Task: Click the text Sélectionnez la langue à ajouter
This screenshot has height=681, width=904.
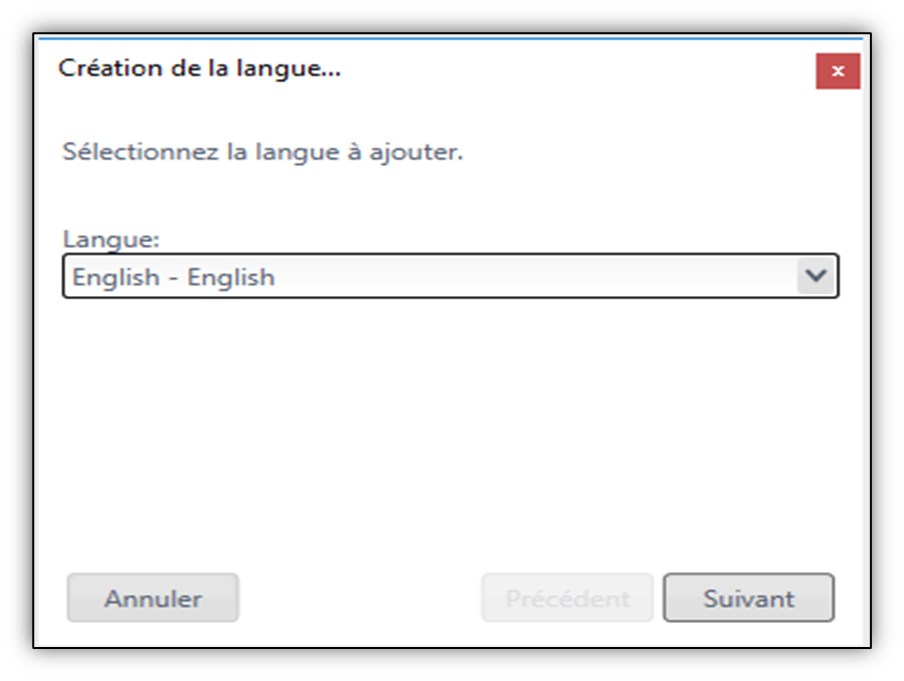Action: [263, 152]
